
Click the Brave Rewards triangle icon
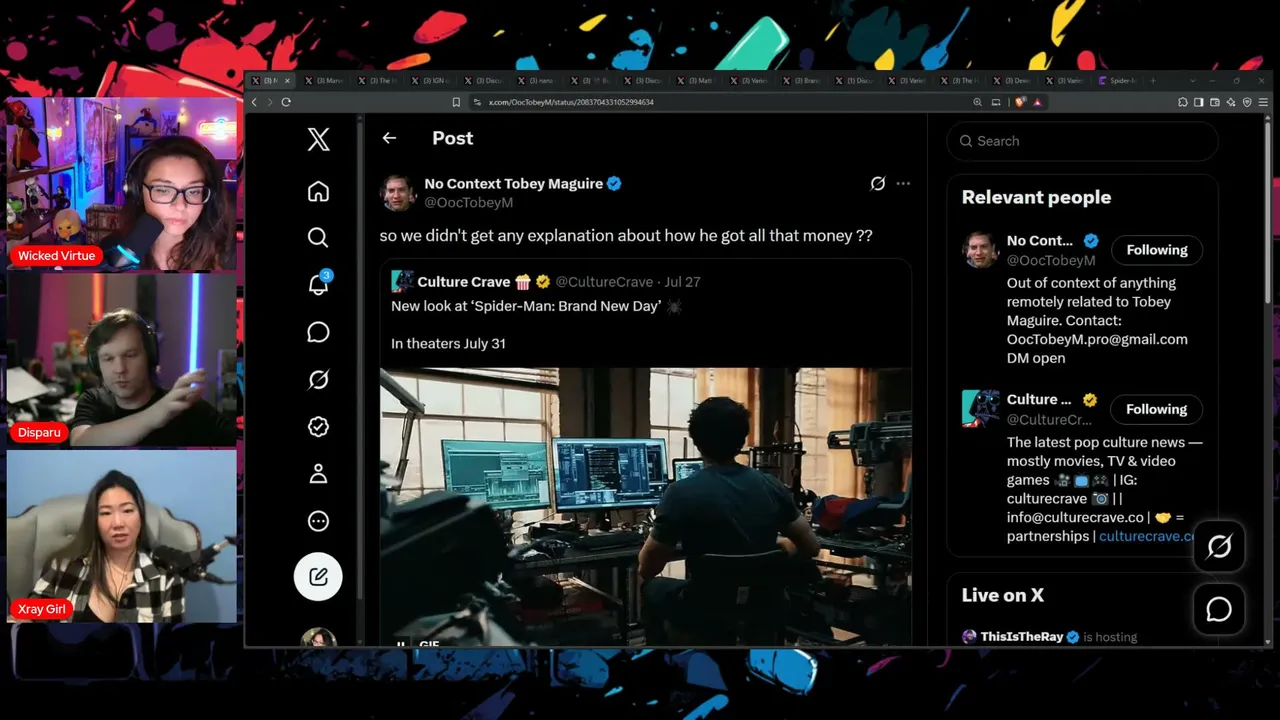pyautogui.click(x=1037, y=102)
